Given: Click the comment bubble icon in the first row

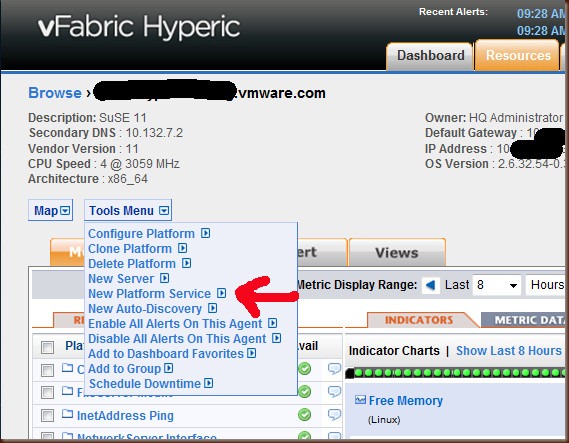Looking at the screenshot, I should (334, 368).
